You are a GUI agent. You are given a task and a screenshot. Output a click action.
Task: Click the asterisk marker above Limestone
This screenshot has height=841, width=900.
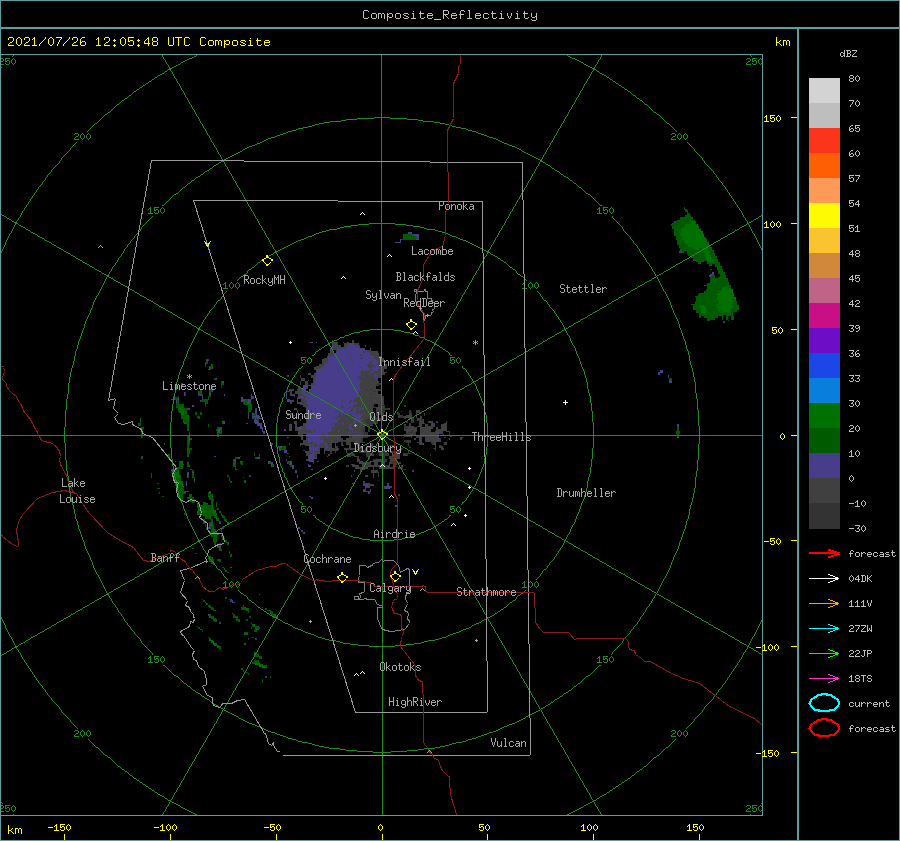point(189,377)
